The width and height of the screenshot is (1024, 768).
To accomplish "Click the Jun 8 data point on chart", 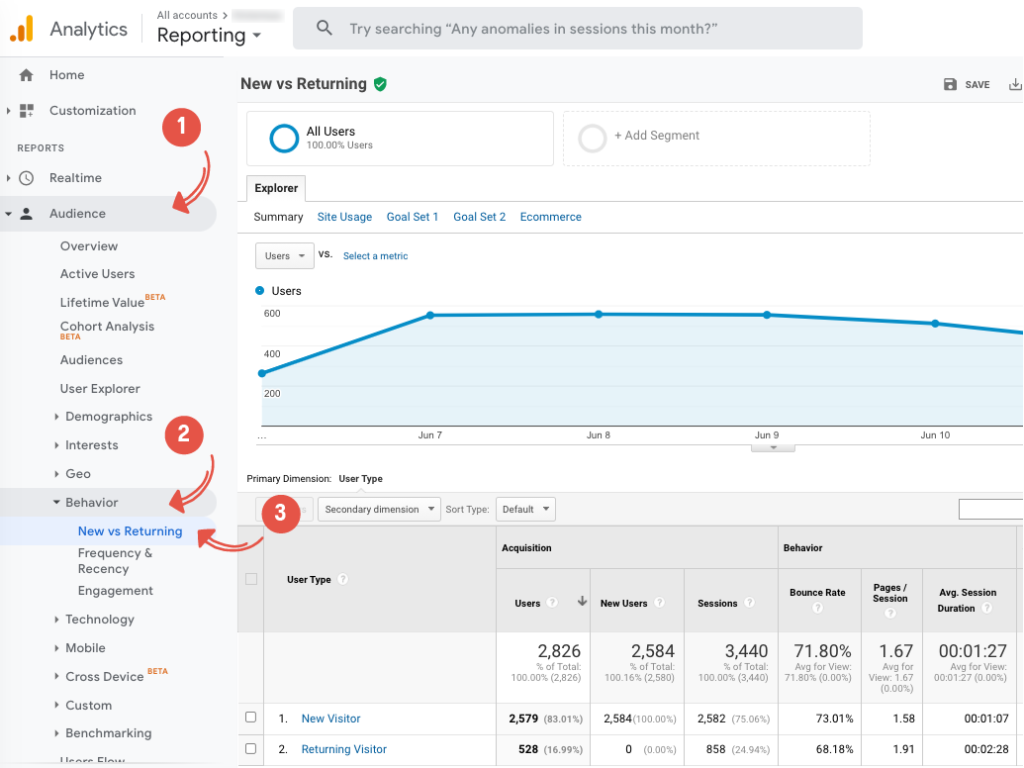I will (x=598, y=314).
